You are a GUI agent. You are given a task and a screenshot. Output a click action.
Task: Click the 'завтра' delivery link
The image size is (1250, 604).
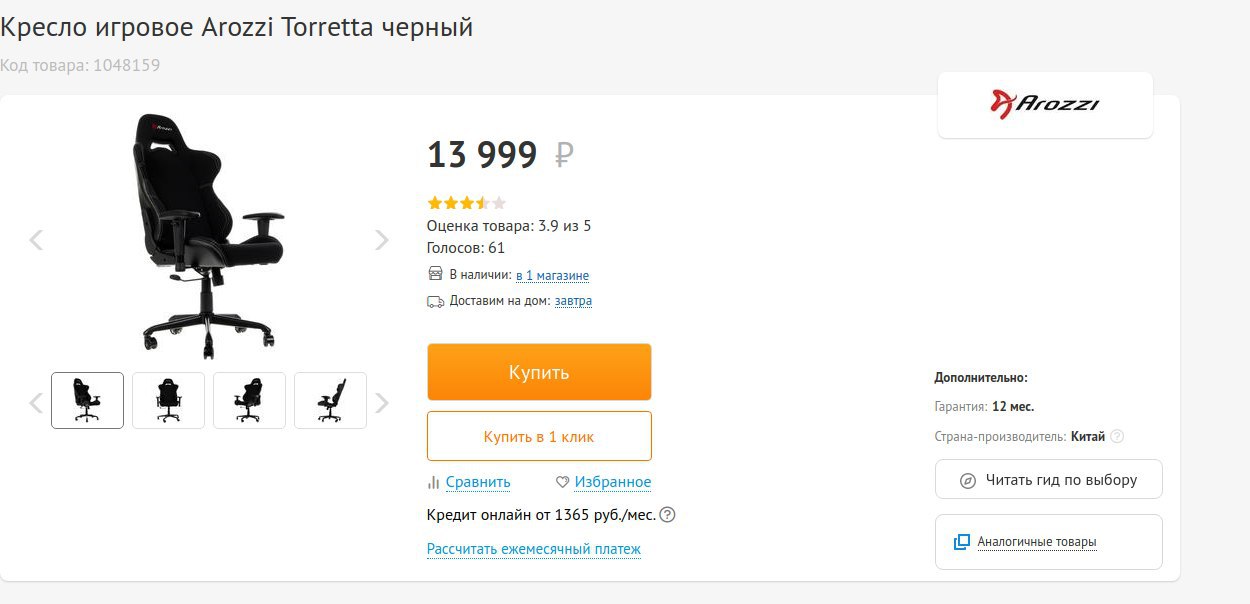[x=573, y=301]
